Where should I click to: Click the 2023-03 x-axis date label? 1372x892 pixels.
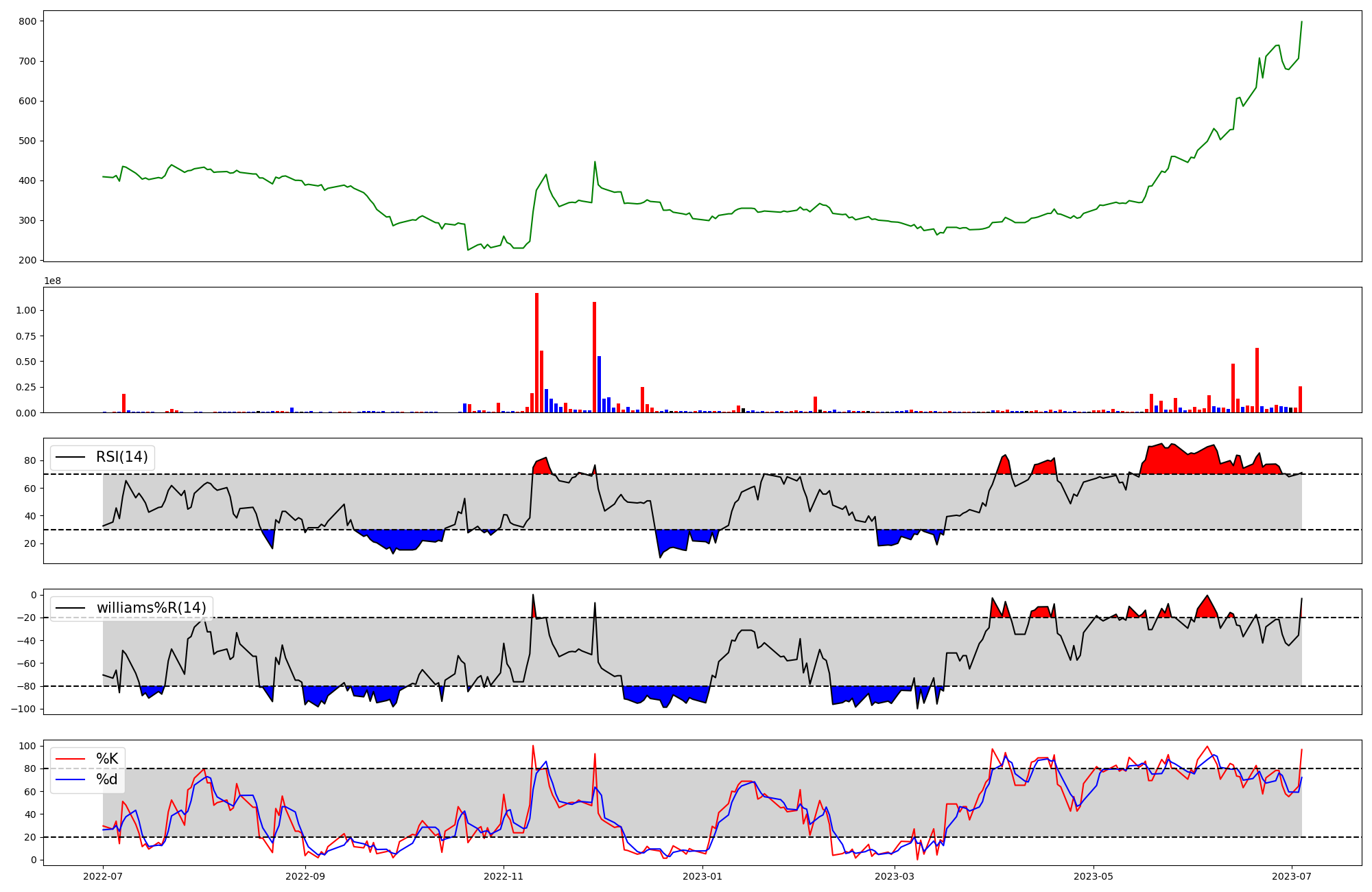tap(895, 876)
